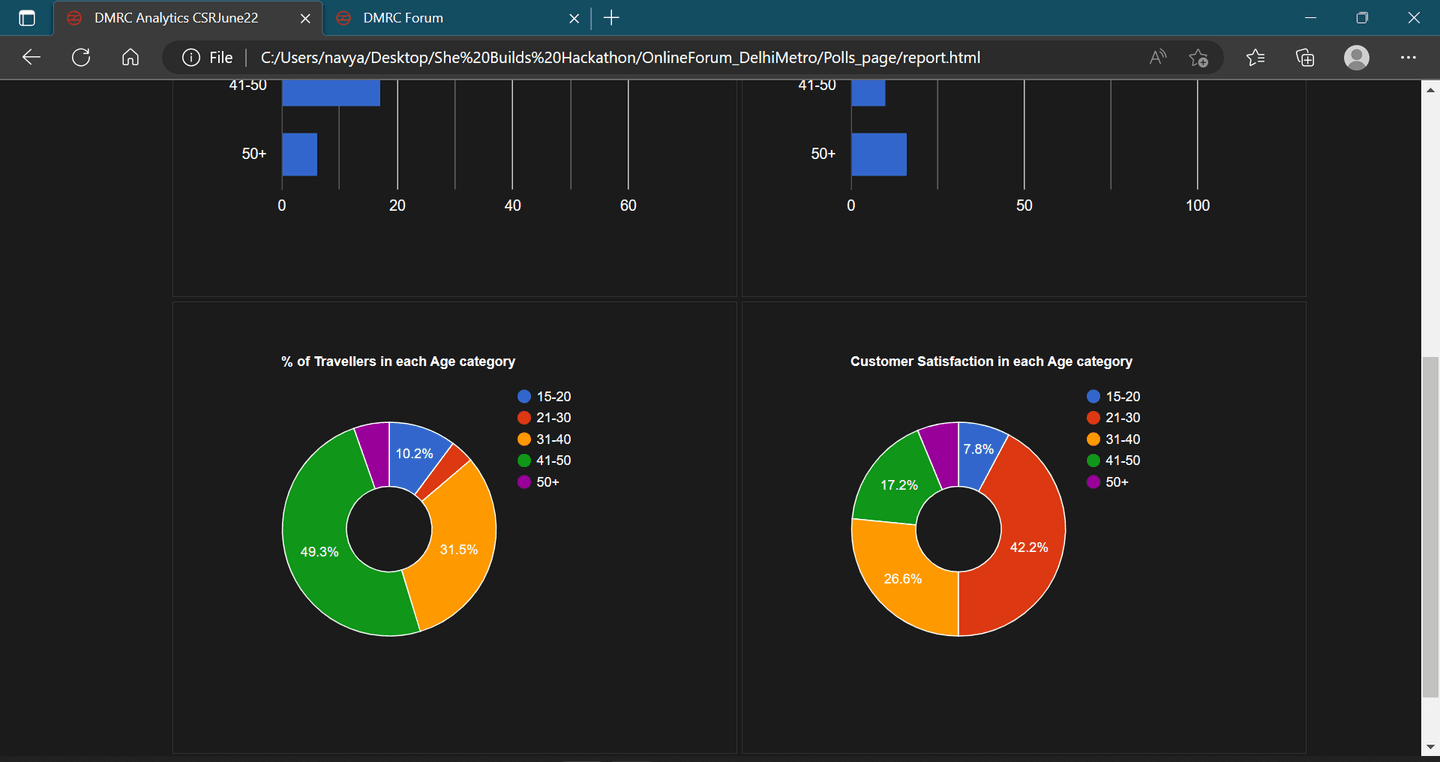Click the 41-50 bar in left bar chart
Screen dimensions: 1440x762
tap(331, 93)
